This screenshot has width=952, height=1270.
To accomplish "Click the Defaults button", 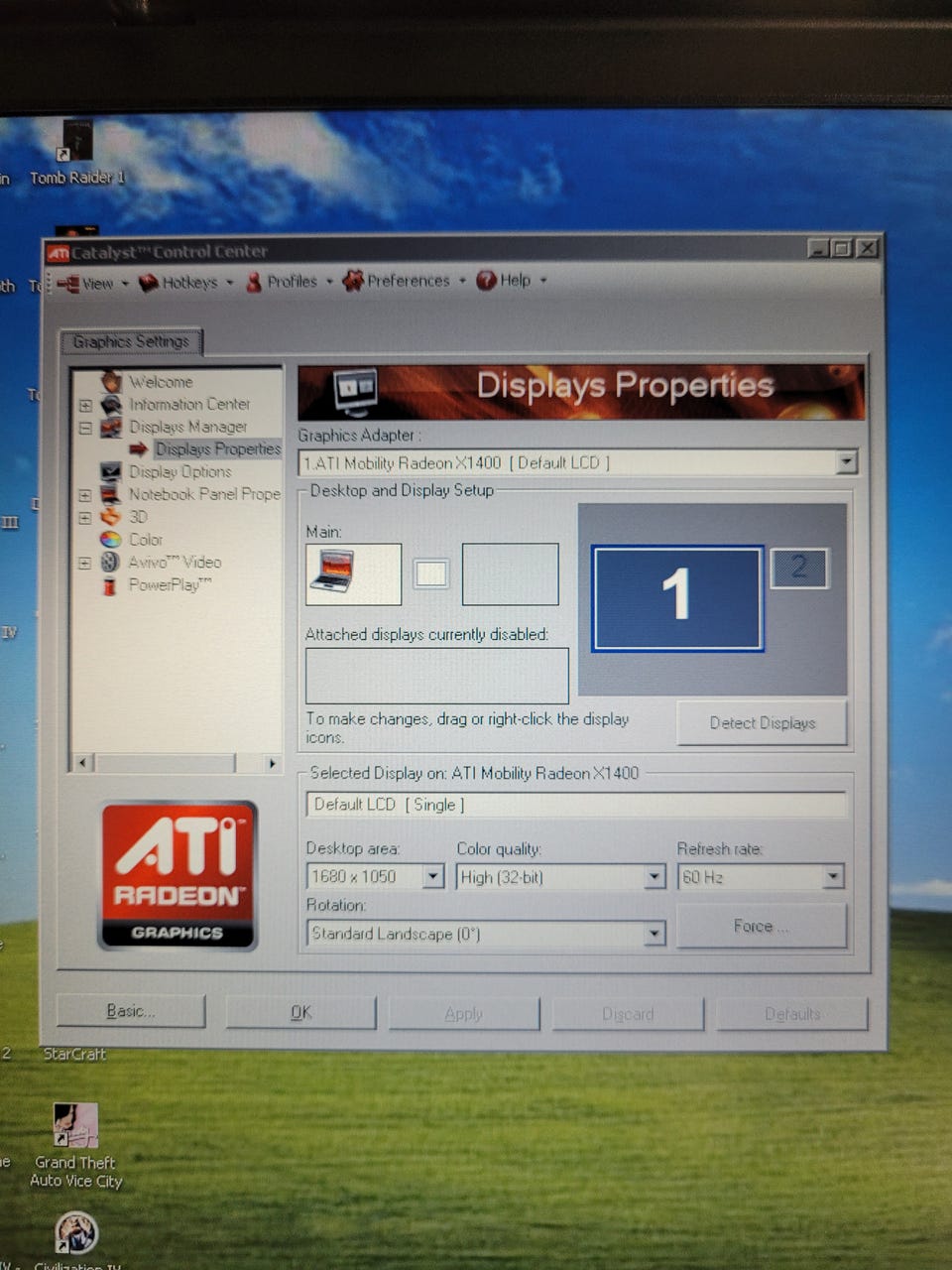I will point(792,1014).
